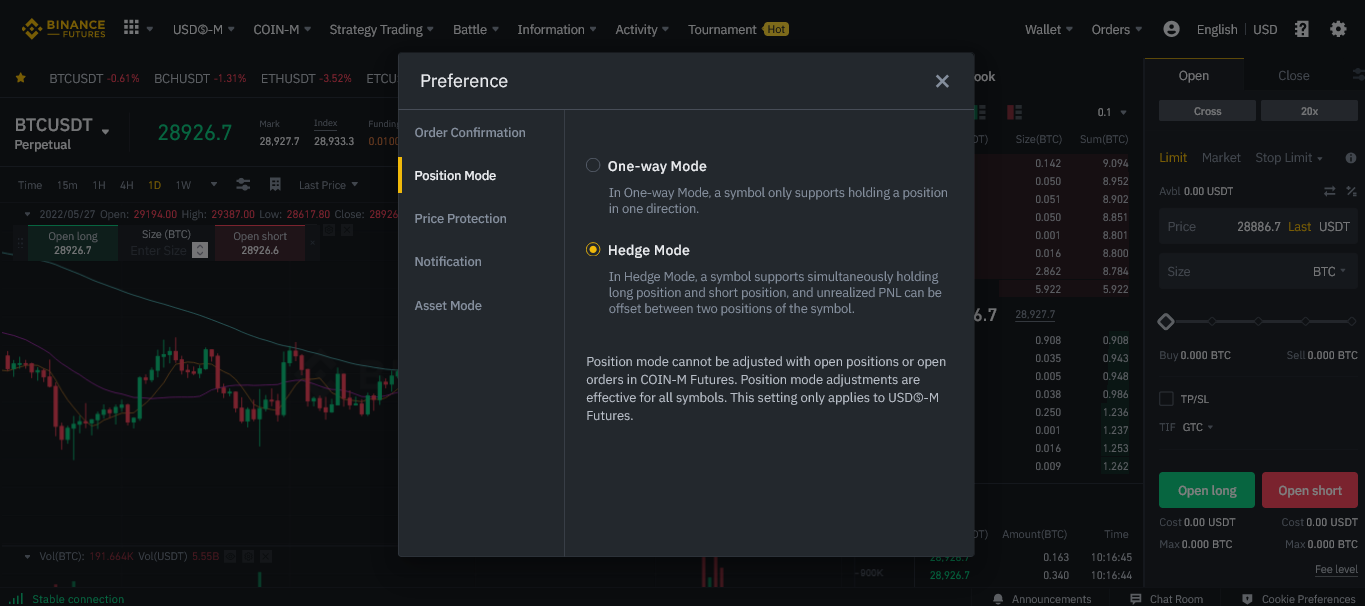The height and width of the screenshot is (606, 1365).
Task: Change language from English
Action: (1217, 29)
